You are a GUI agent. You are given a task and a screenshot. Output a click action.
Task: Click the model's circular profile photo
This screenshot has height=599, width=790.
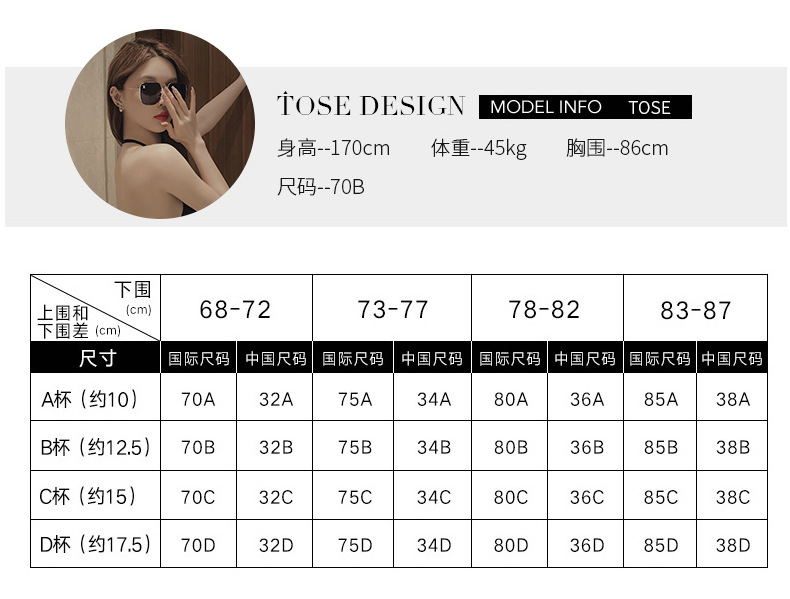point(161,125)
